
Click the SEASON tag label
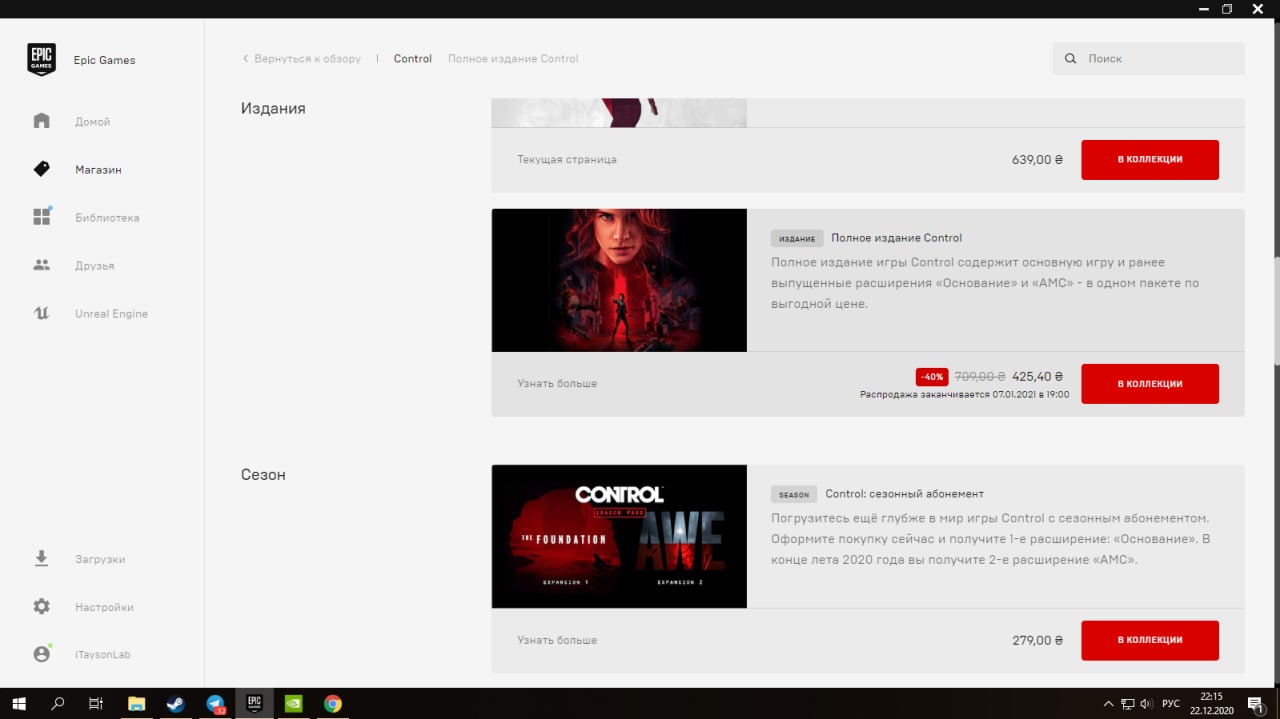click(x=794, y=495)
